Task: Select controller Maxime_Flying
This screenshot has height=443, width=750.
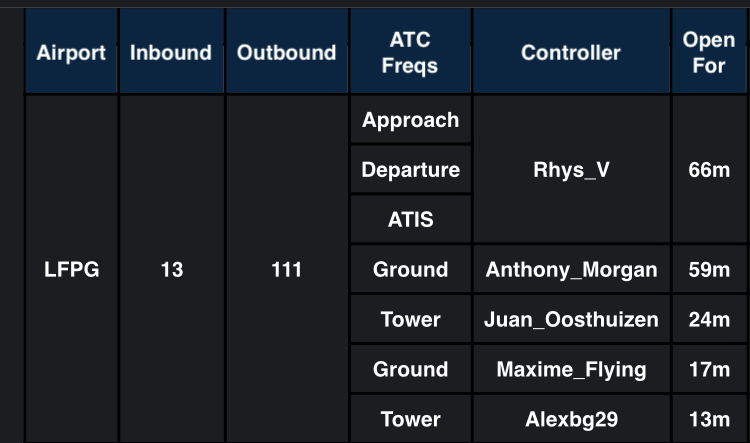Action: [571, 370]
